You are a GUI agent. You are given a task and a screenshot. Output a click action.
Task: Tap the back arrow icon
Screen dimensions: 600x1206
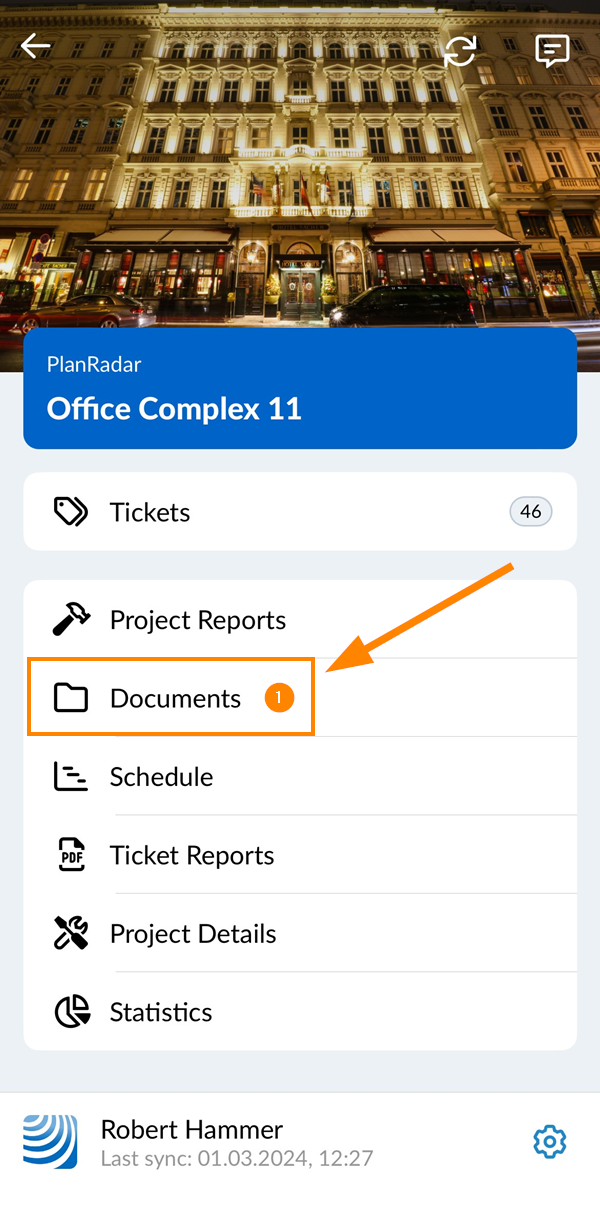coord(36,47)
